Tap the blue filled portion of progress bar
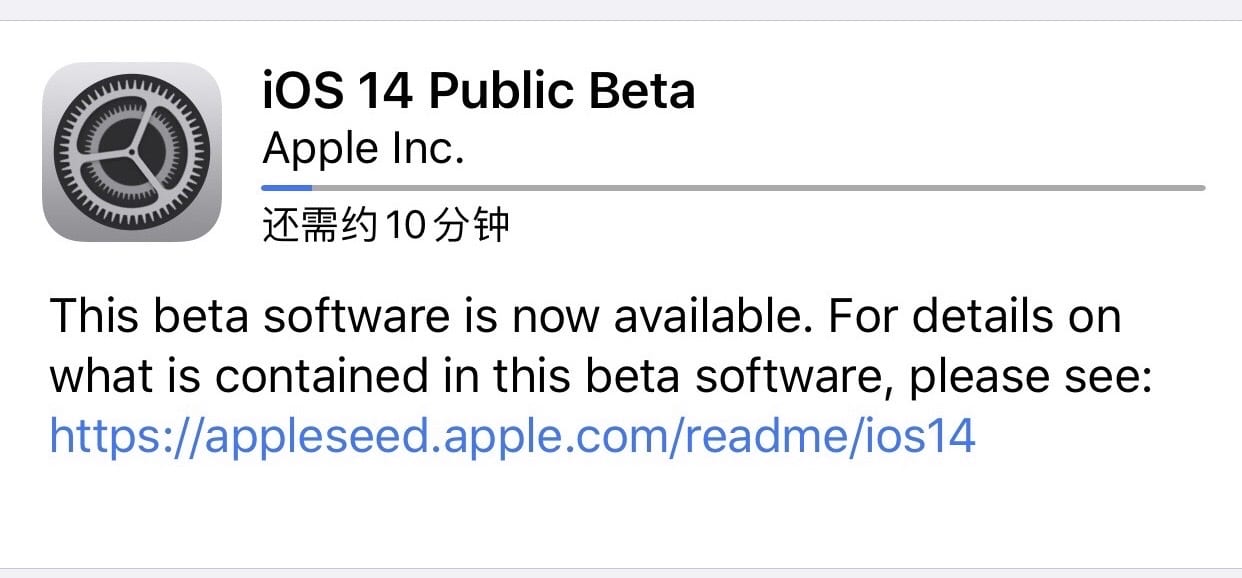This screenshot has height=578, width=1242. coord(285,187)
